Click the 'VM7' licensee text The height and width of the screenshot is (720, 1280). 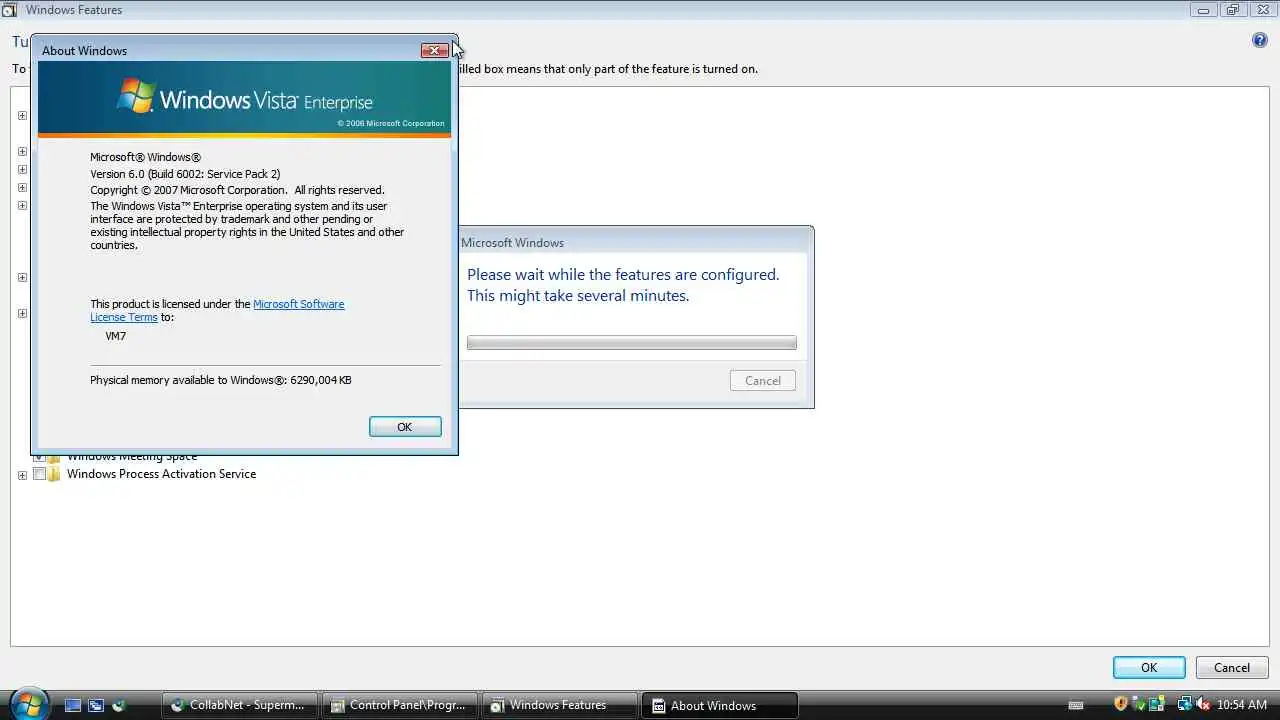tap(116, 336)
